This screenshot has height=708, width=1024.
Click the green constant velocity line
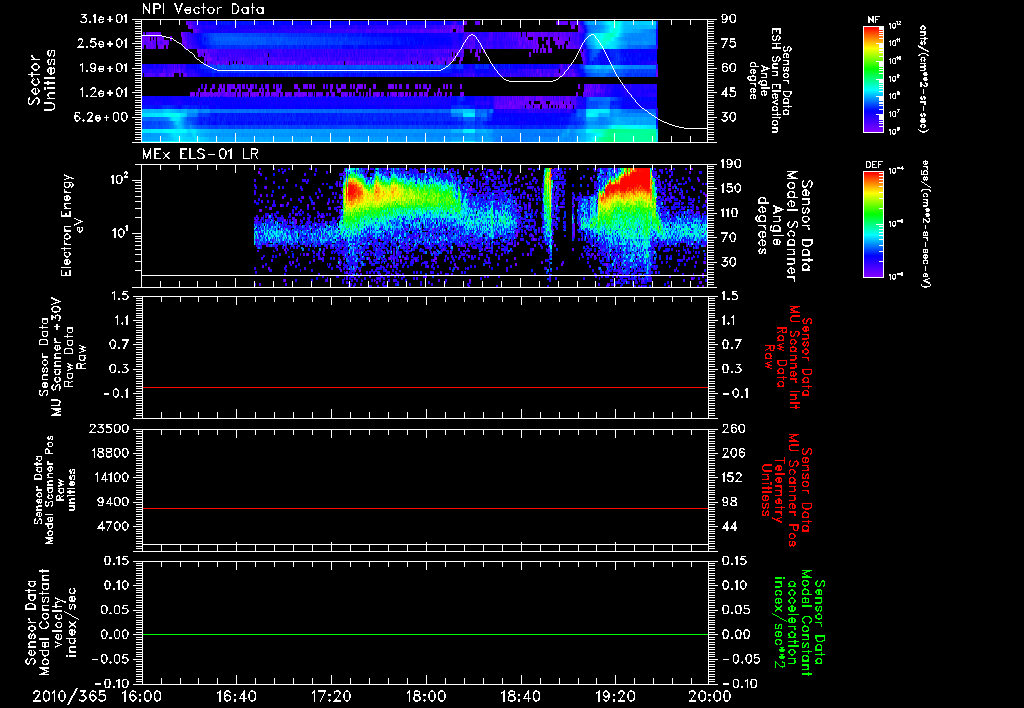[x=425, y=634]
